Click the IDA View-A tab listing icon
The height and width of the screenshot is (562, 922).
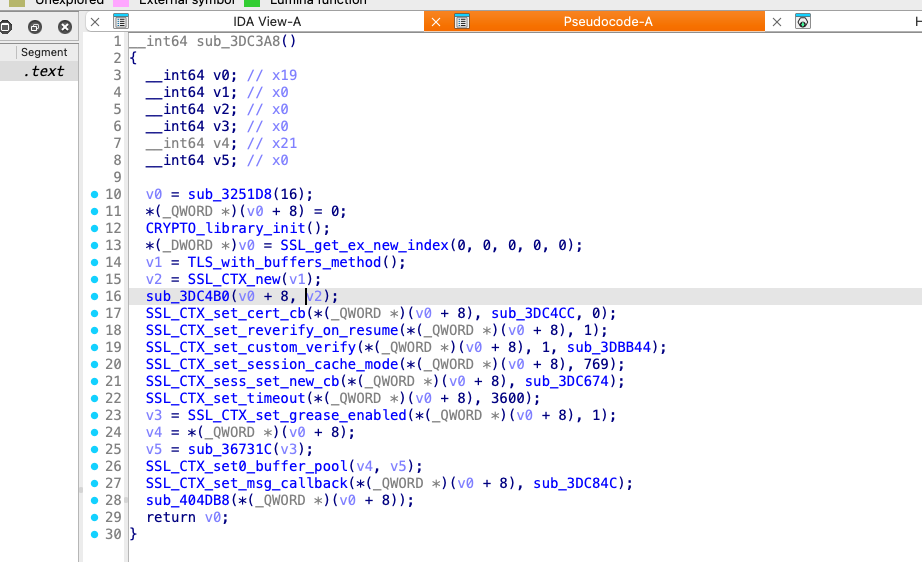pyautogui.click(x=121, y=22)
